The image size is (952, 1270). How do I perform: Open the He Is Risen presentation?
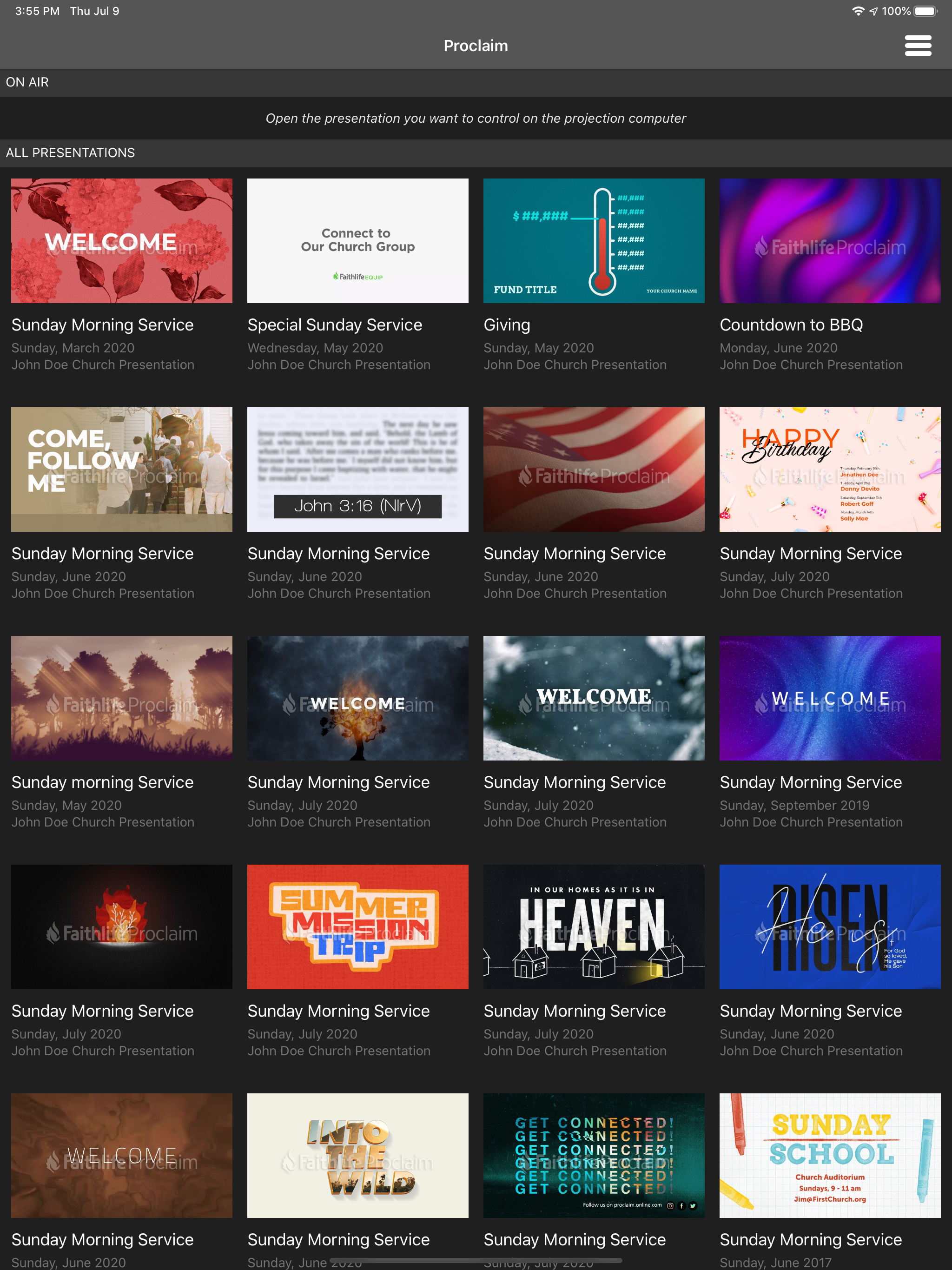coord(830,926)
